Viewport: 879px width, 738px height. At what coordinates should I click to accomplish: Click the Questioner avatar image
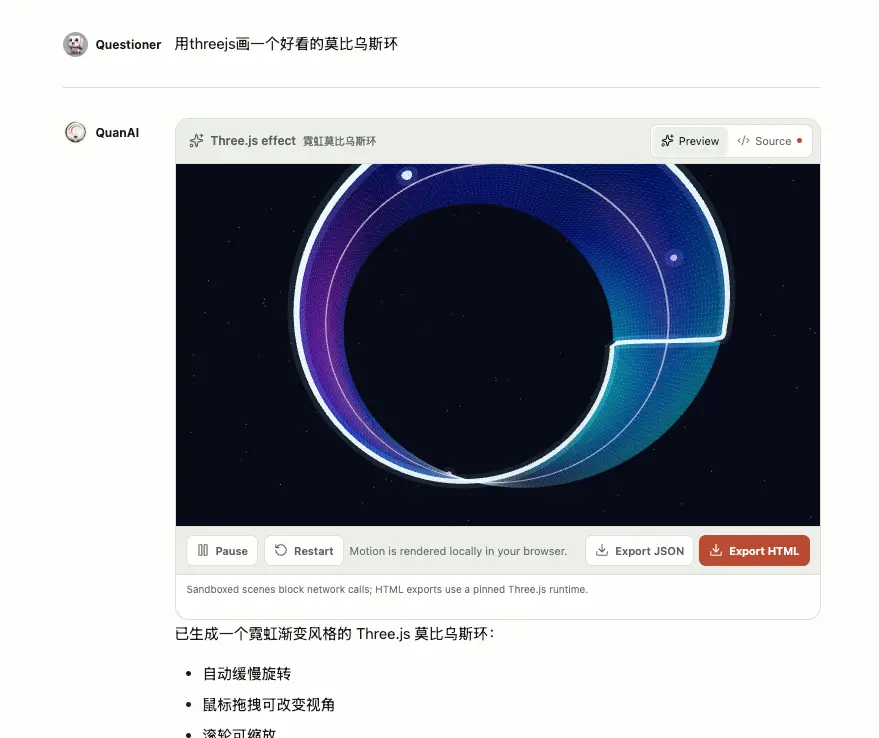(x=75, y=44)
